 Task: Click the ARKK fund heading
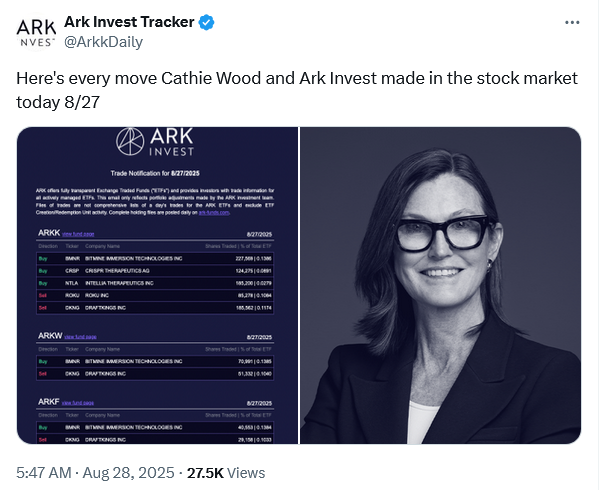click(x=48, y=232)
